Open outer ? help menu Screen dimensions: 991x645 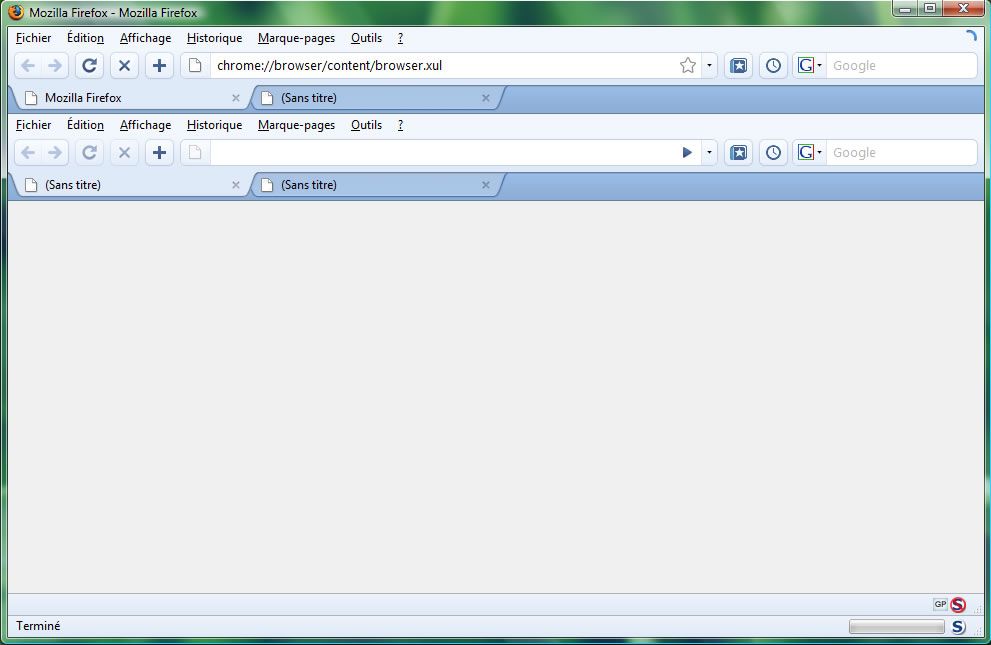(400, 38)
